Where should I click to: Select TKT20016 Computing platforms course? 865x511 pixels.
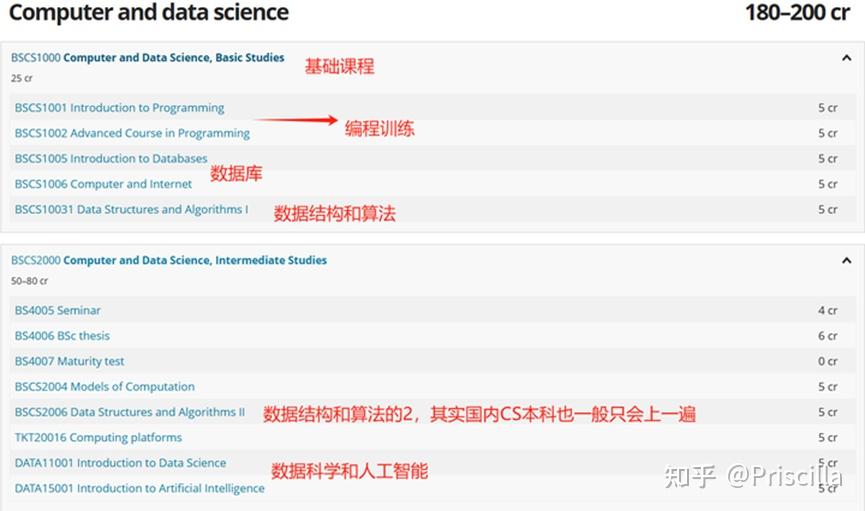(98, 438)
